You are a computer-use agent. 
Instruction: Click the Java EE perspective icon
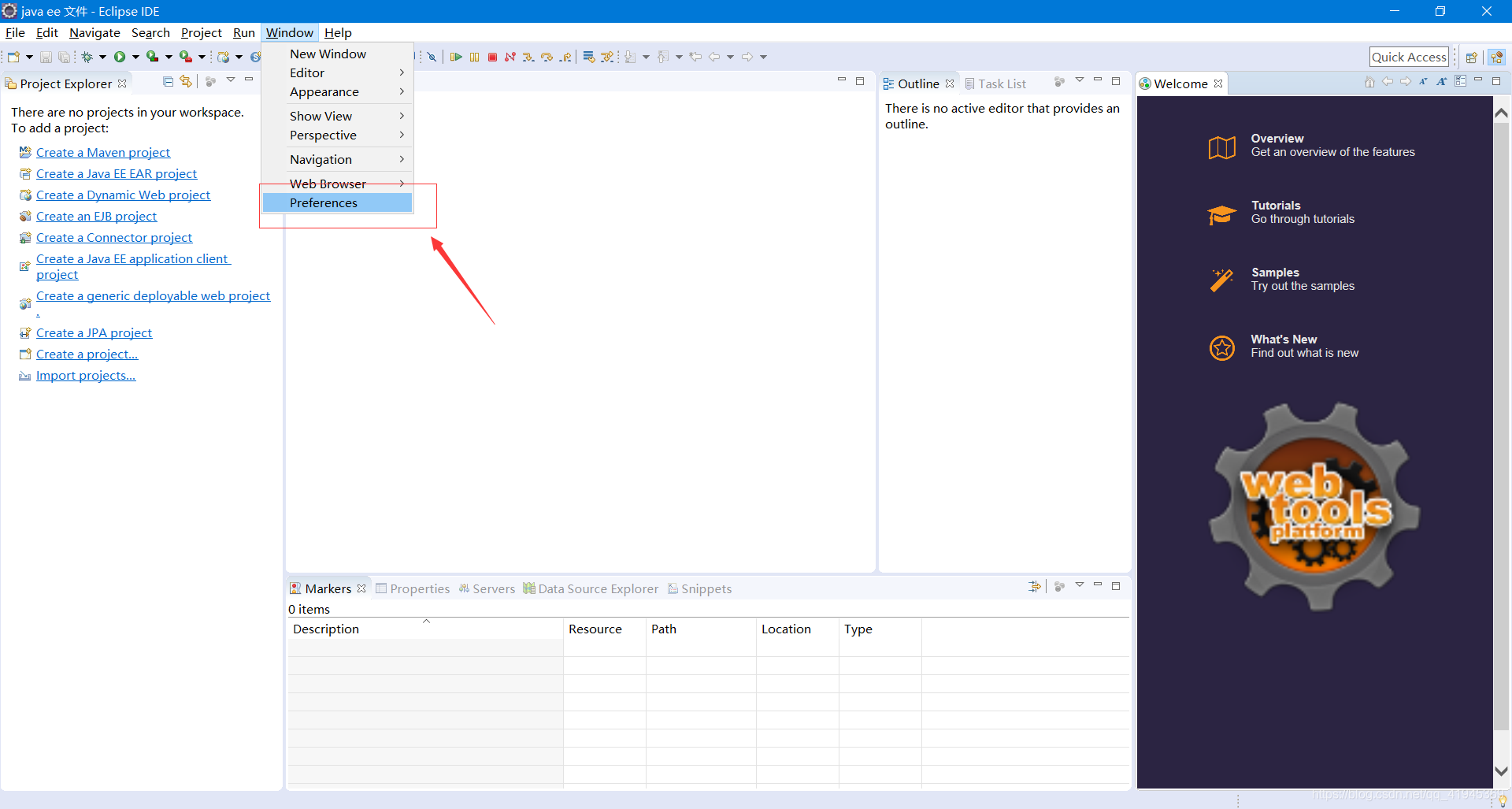[x=1497, y=57]
